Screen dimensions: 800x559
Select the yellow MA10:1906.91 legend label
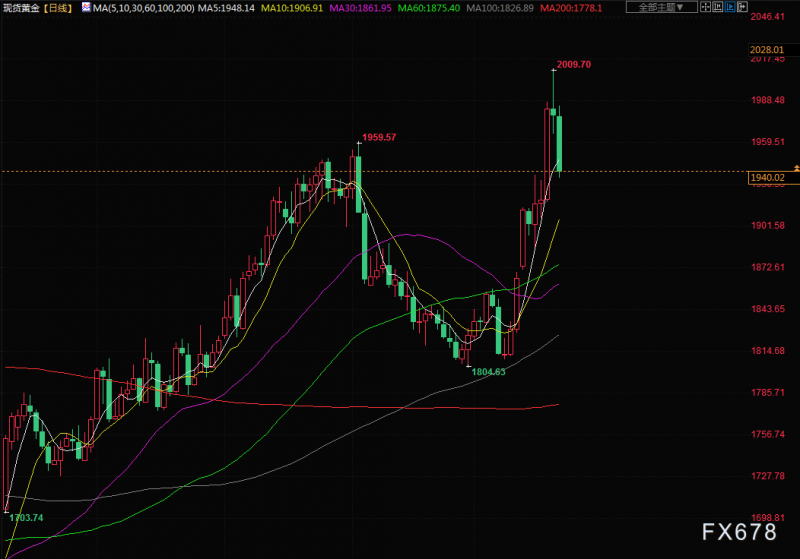[x=292, y=8]
